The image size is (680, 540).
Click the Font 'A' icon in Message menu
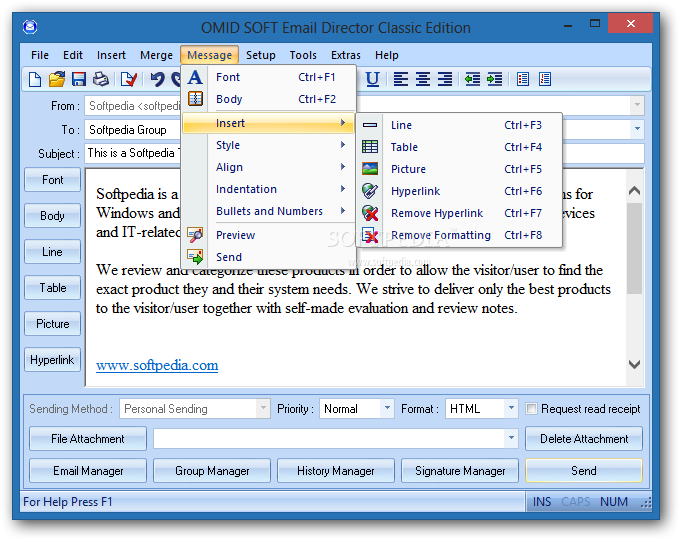[195, 77]
